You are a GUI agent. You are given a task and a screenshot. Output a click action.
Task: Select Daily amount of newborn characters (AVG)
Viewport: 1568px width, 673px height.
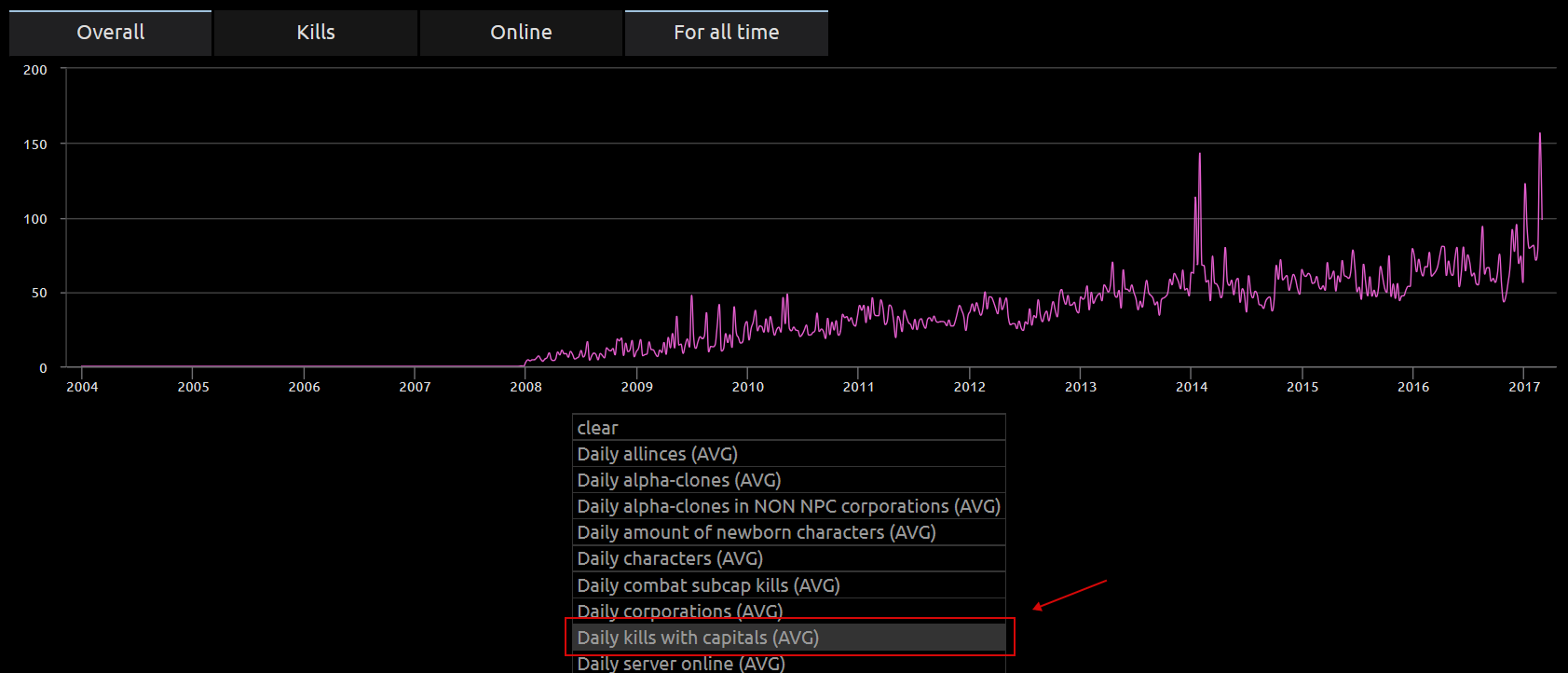pos(789,532)
